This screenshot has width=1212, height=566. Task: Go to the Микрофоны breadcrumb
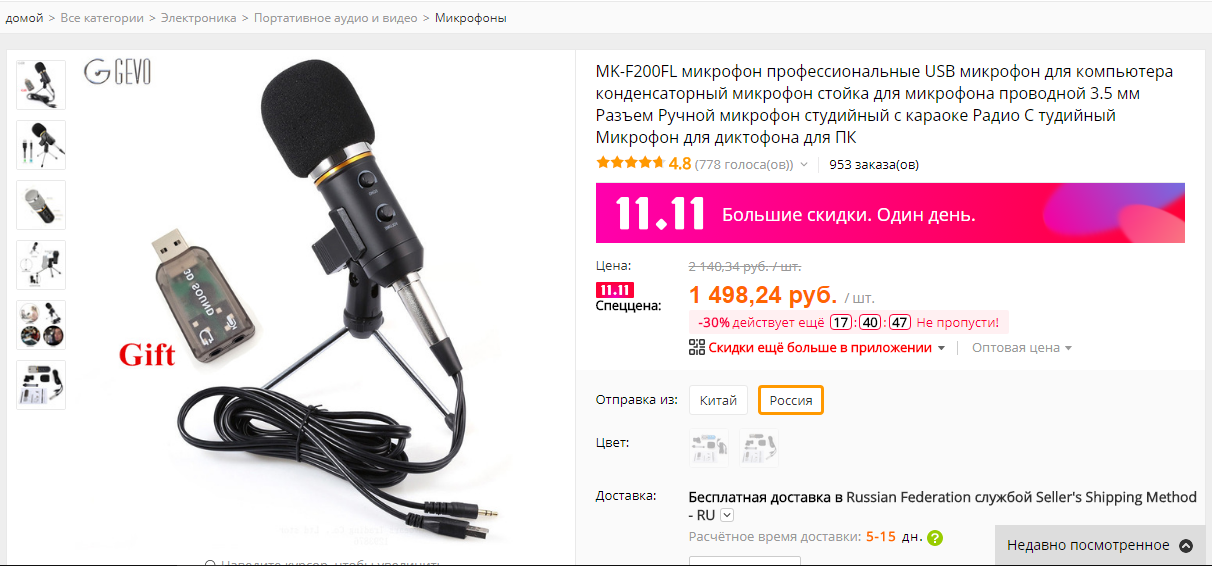tap(471, 18)
